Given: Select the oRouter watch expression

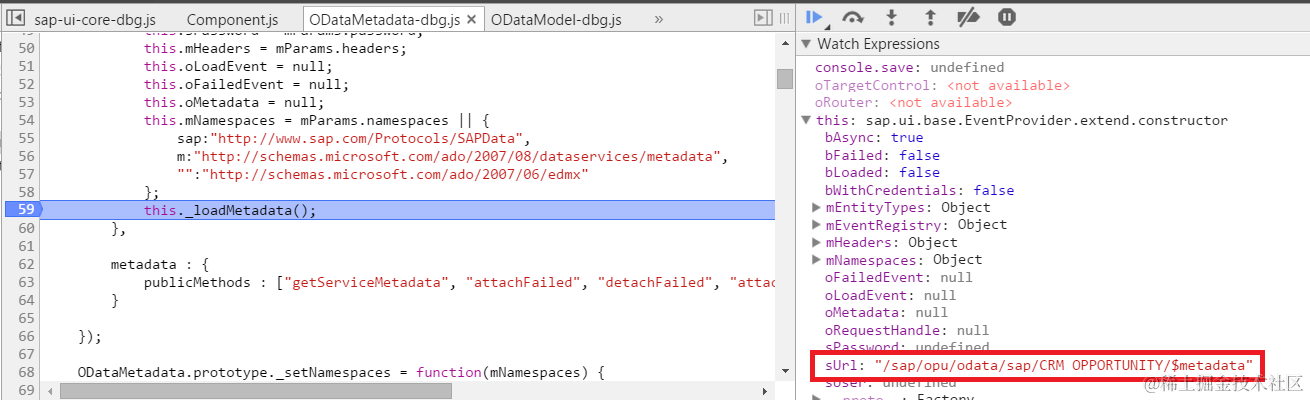Looking at the screenshot, I should 913,102.
